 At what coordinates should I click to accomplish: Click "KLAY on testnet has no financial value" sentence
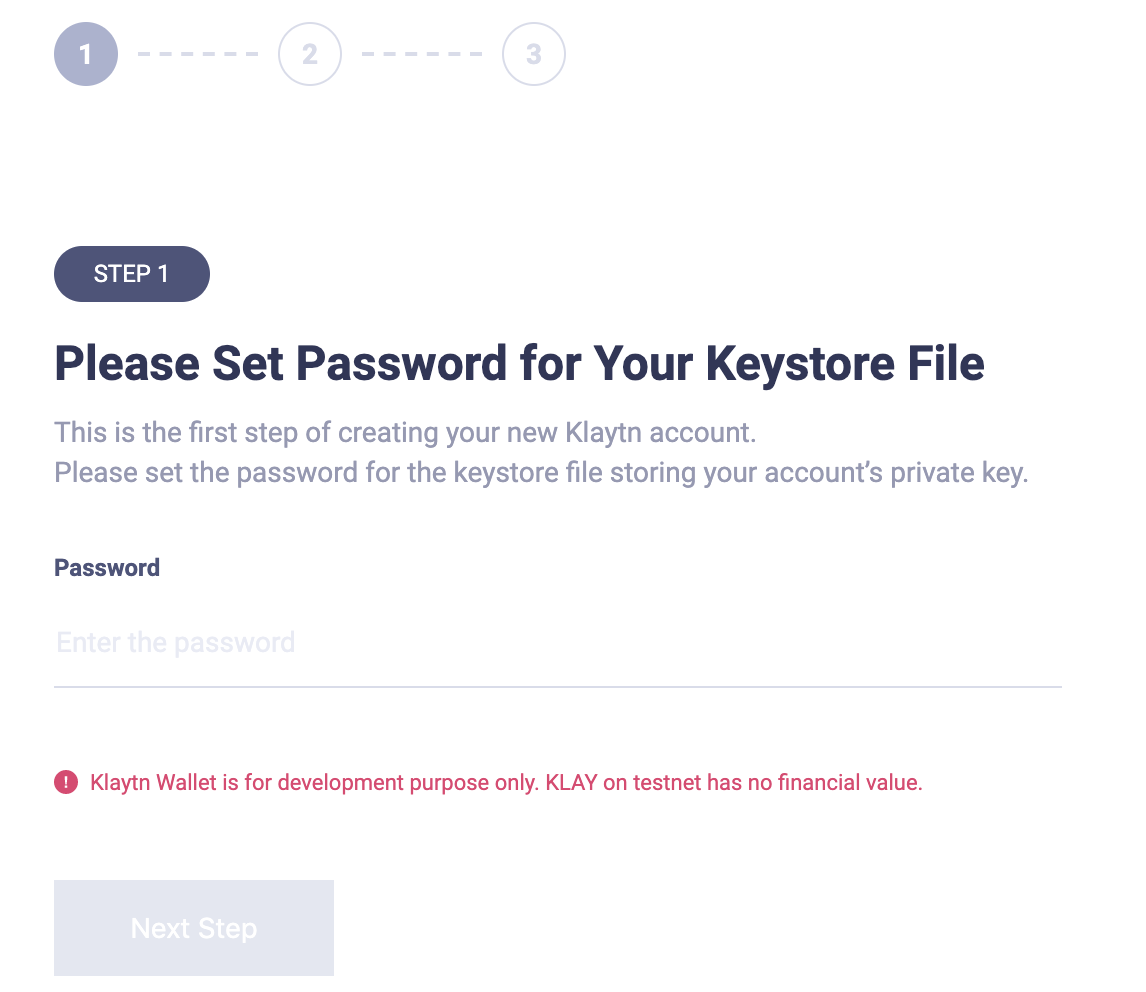tap(734, 782)
